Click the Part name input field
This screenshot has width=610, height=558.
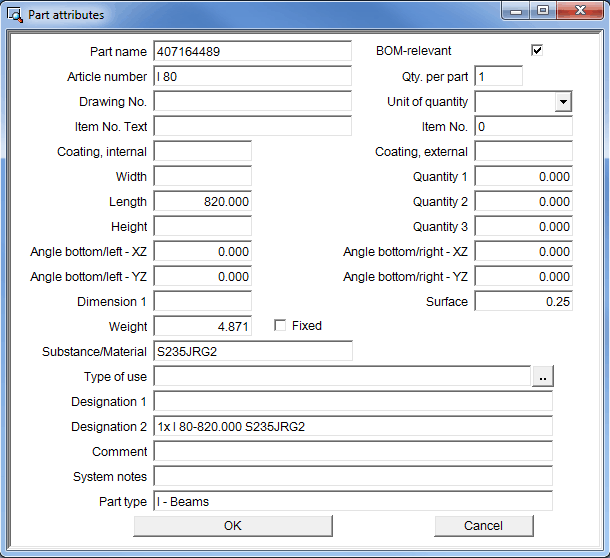tap(252, 51)
